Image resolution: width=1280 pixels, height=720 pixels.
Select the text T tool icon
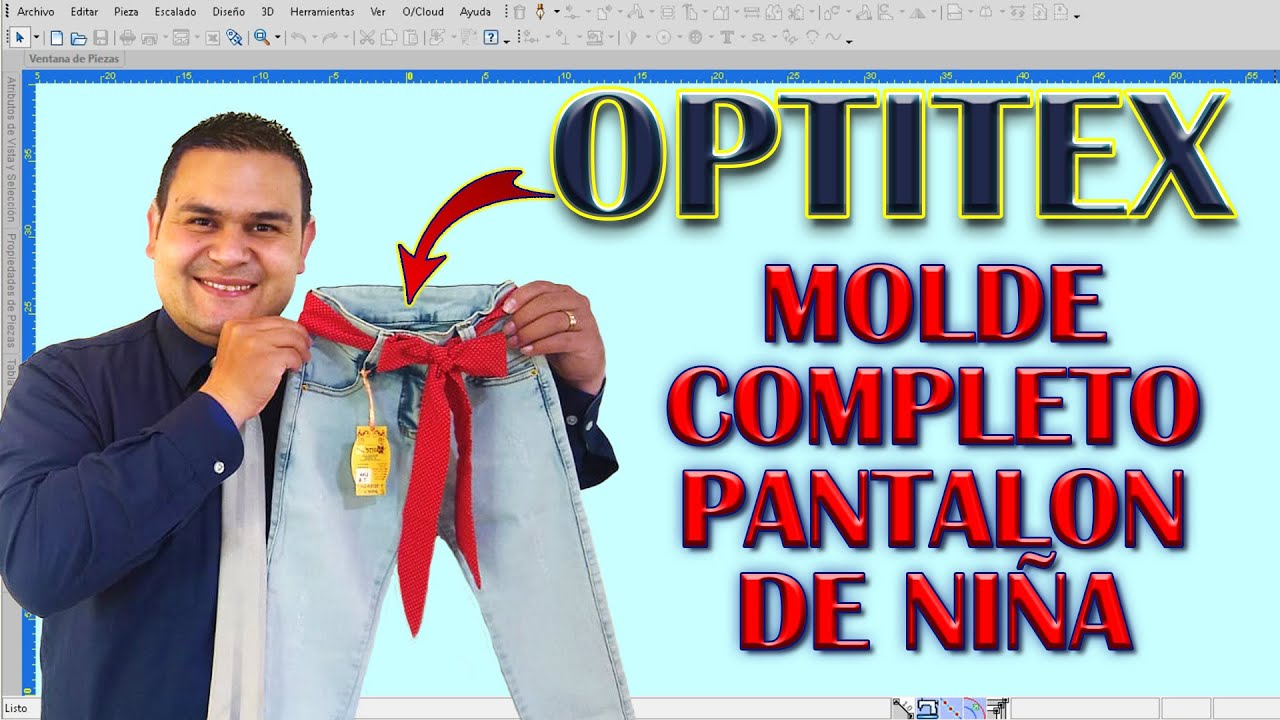(x=727, y=37)
